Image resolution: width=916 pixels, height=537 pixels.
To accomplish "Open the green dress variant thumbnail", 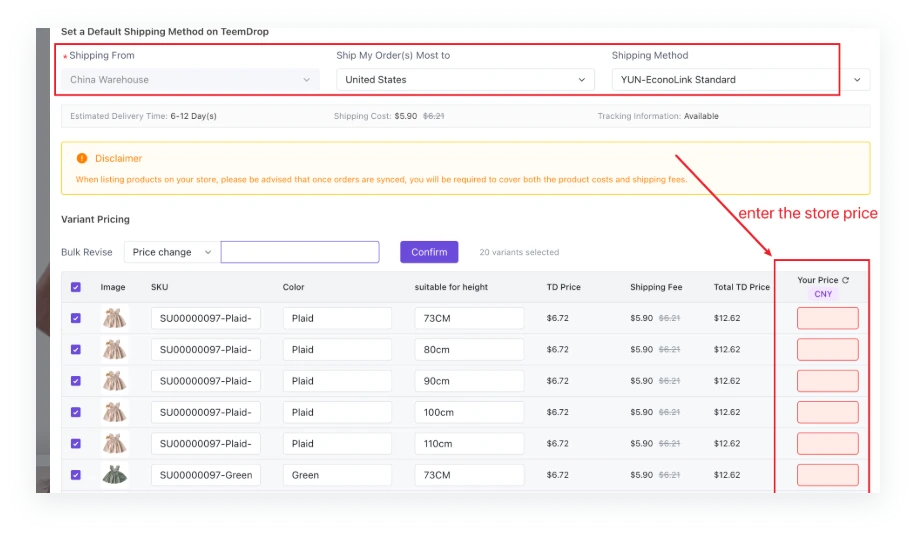I will click(x=115, y=475).
